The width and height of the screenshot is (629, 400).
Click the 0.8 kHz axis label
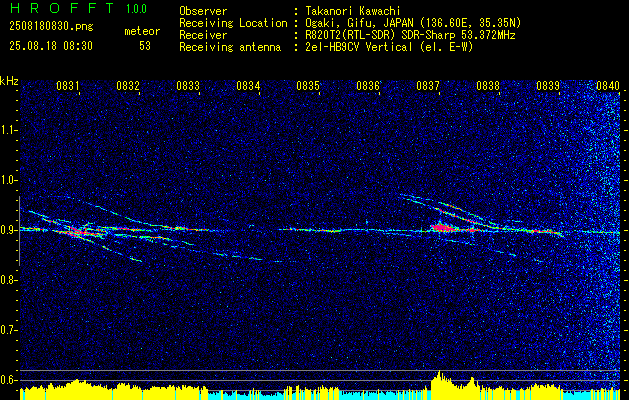(x=8, y=280)
